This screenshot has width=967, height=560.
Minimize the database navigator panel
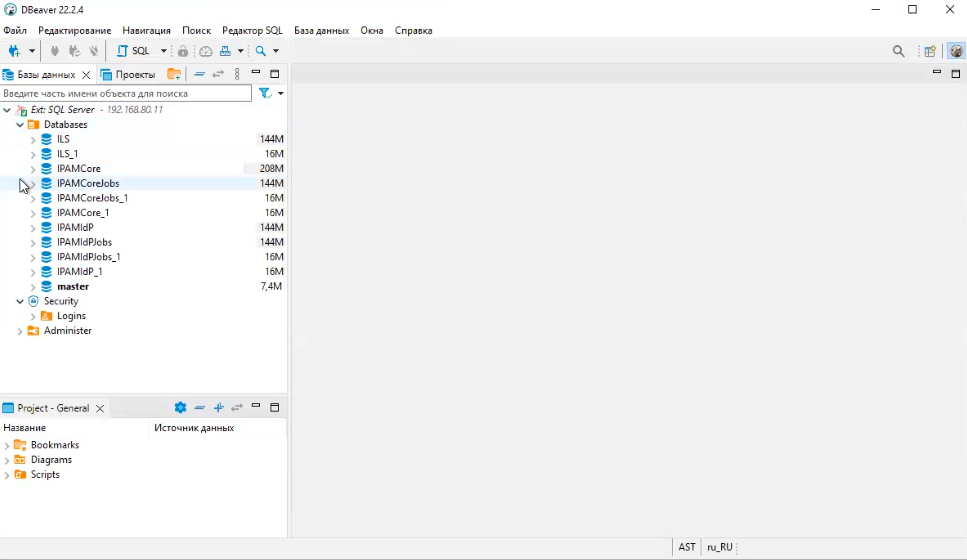click(256, 73)
